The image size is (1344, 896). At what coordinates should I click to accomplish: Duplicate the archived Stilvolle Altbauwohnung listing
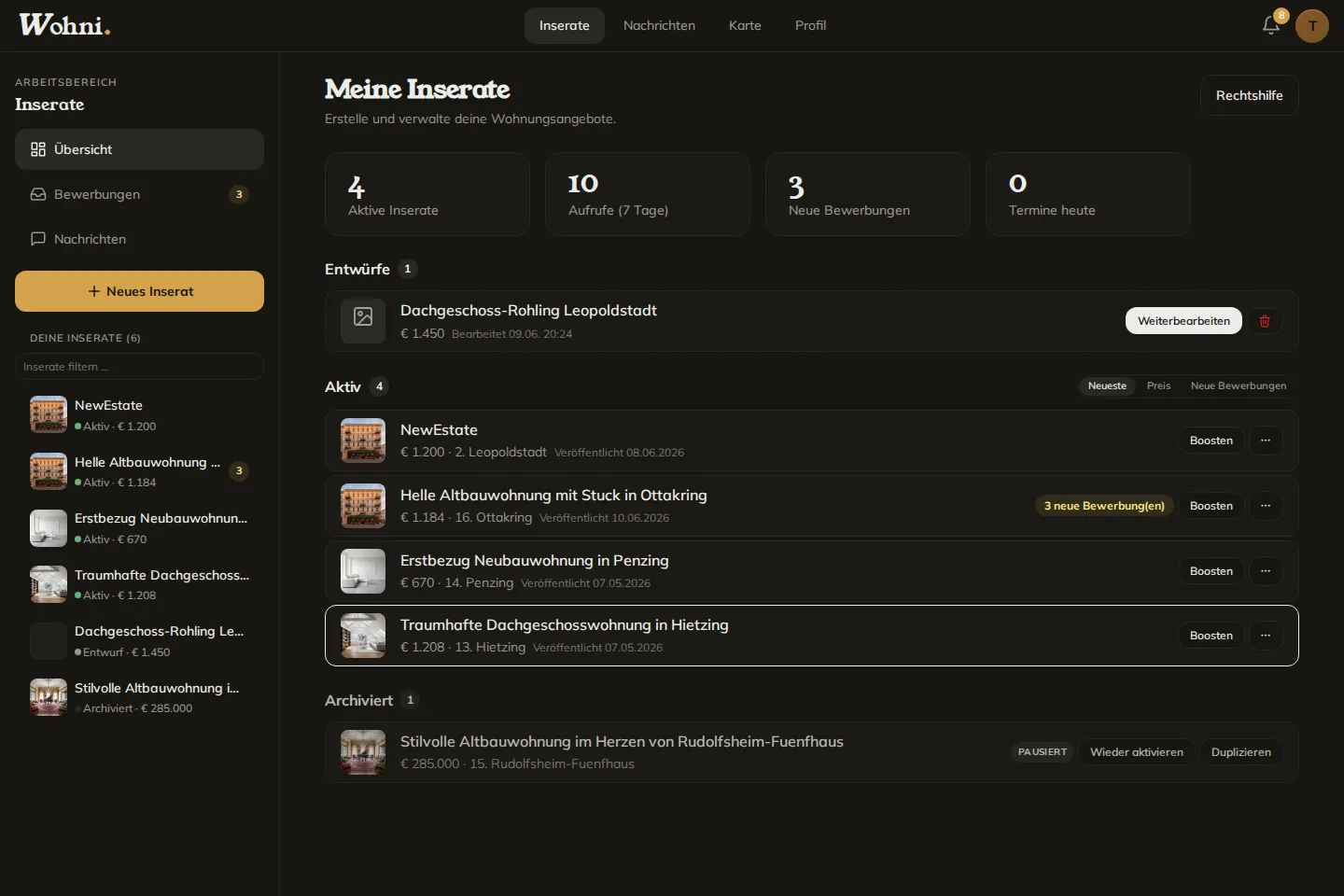pyautogui.click(x=1240, y=752)
